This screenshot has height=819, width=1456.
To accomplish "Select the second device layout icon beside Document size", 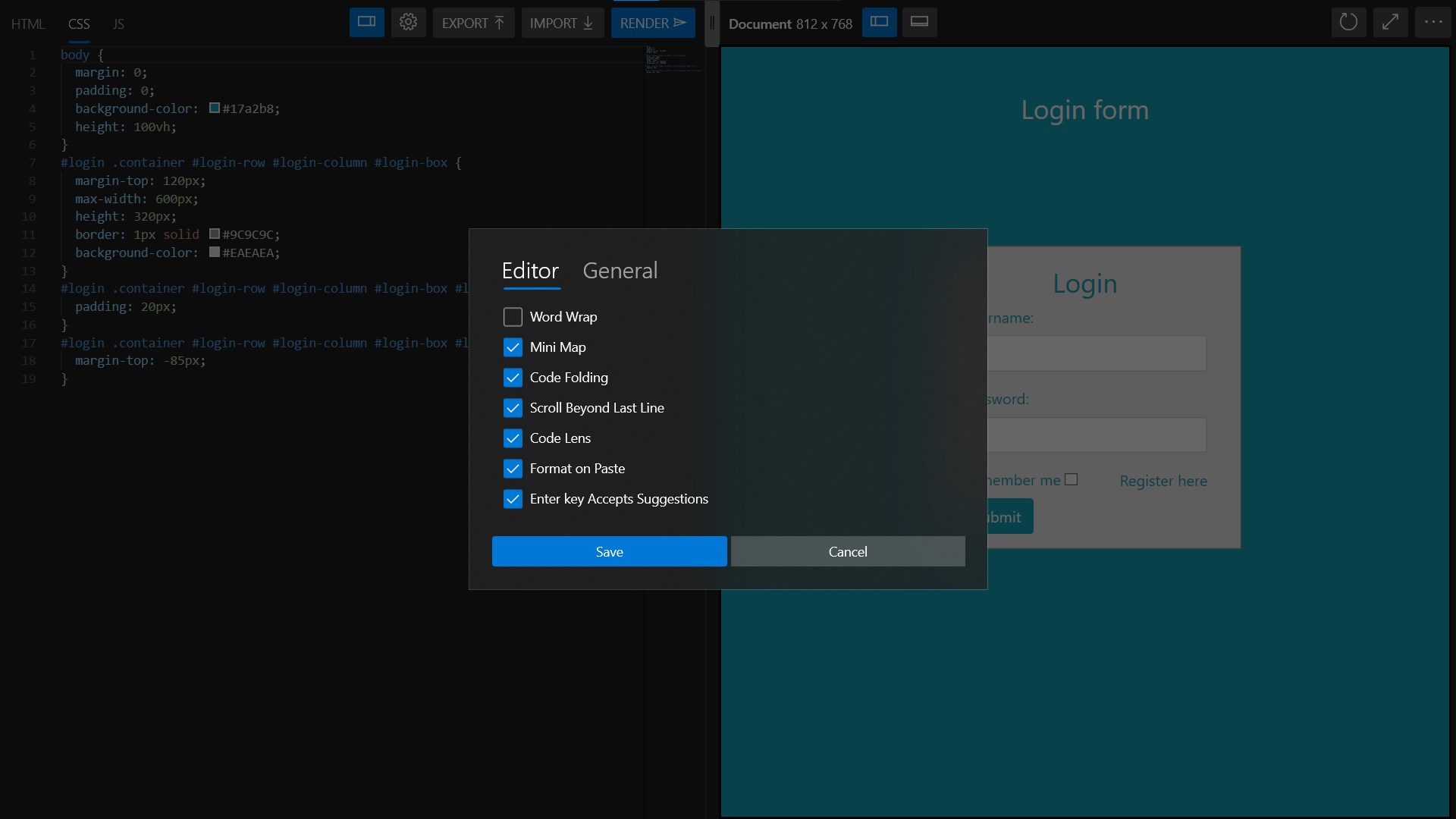I will pyautogui.click(x=919, y=23).
